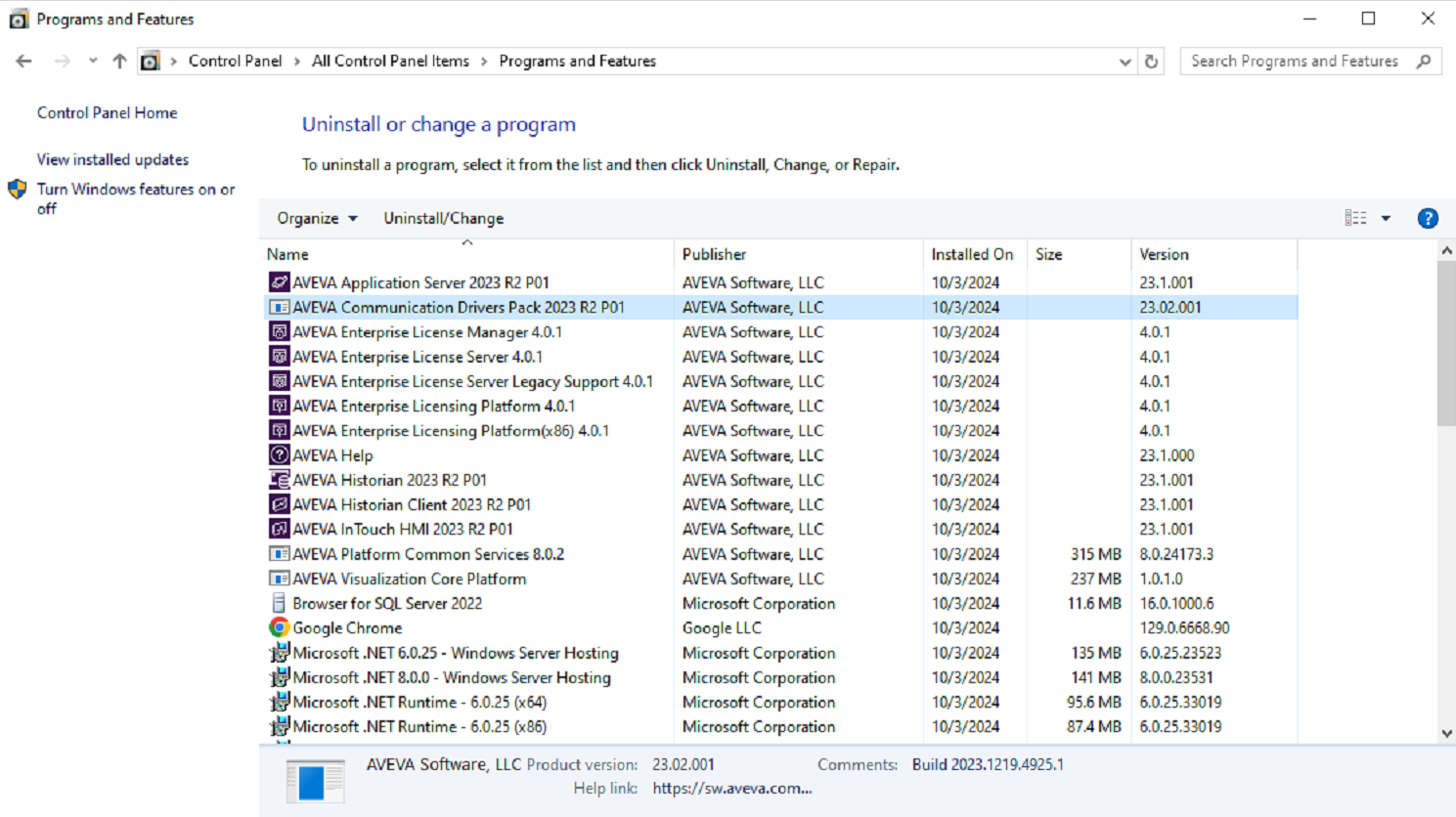Open Control Panel Home link

click(x=108, y=113)
